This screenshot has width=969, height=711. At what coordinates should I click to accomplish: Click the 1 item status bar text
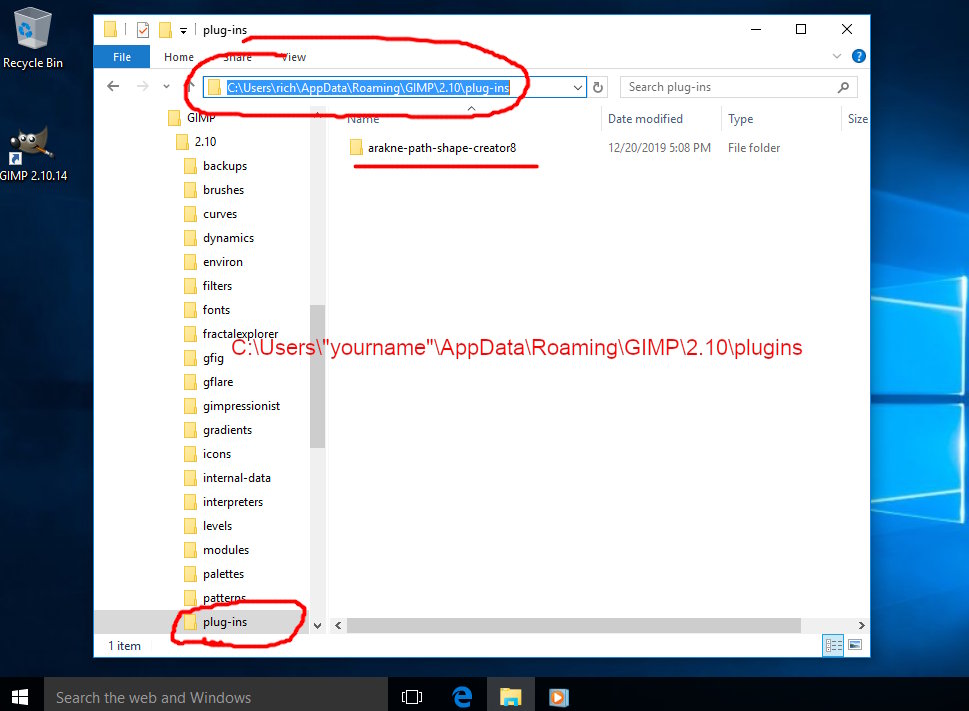pos(124,646)
